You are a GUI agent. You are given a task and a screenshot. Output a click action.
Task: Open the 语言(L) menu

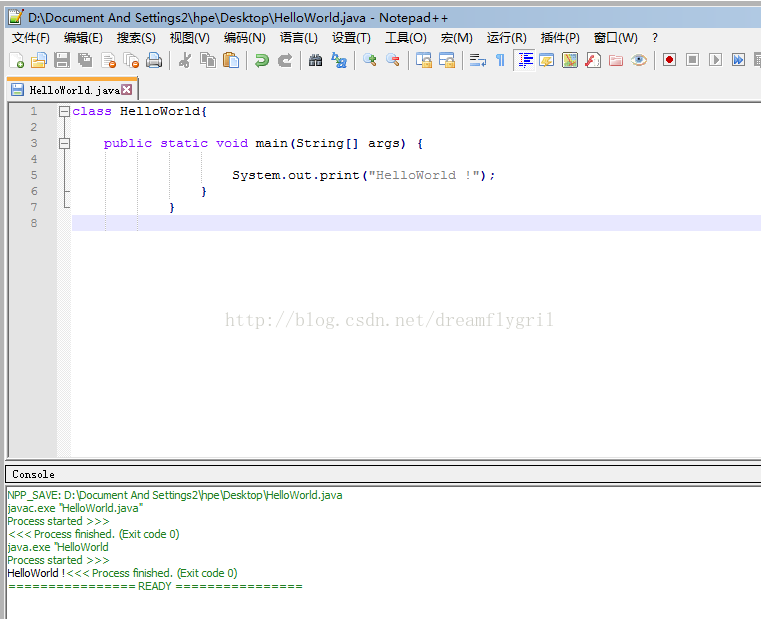(298, 38)
